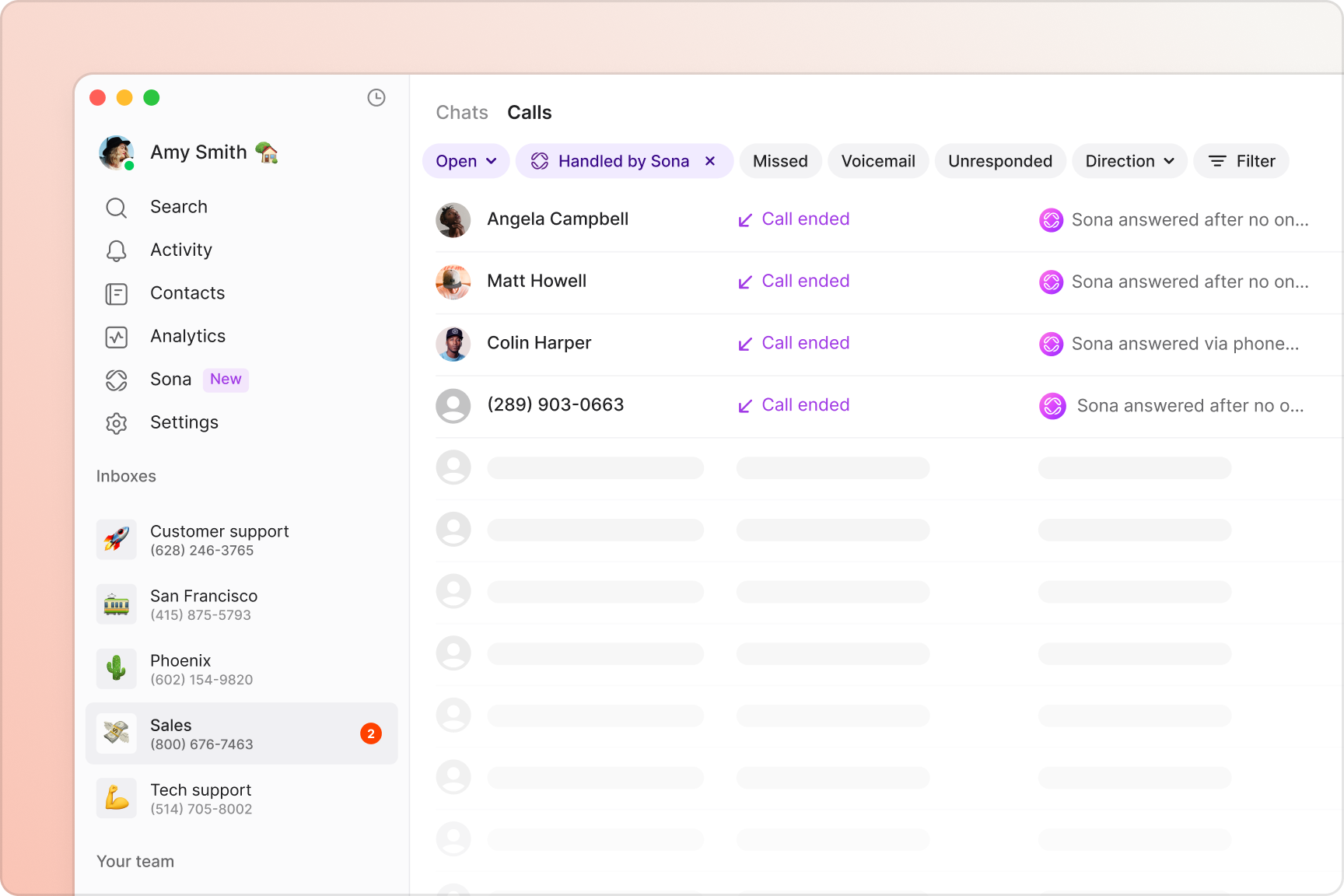The image size is (1344, 896).
Task: Open Activity bell icon
Action: click(117, 250)
